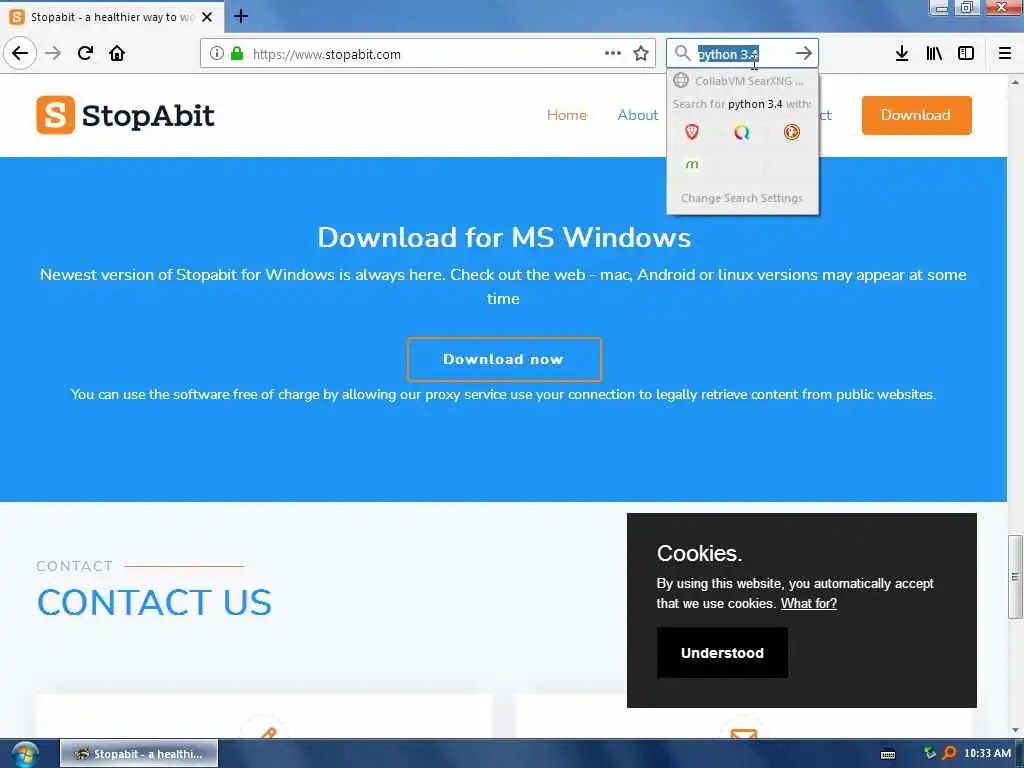Viewport: 1024px width, 768px height.
Task: Click the page vertical scrollbar thumb
Action: pyautogui.click(x=1015, y=577)
